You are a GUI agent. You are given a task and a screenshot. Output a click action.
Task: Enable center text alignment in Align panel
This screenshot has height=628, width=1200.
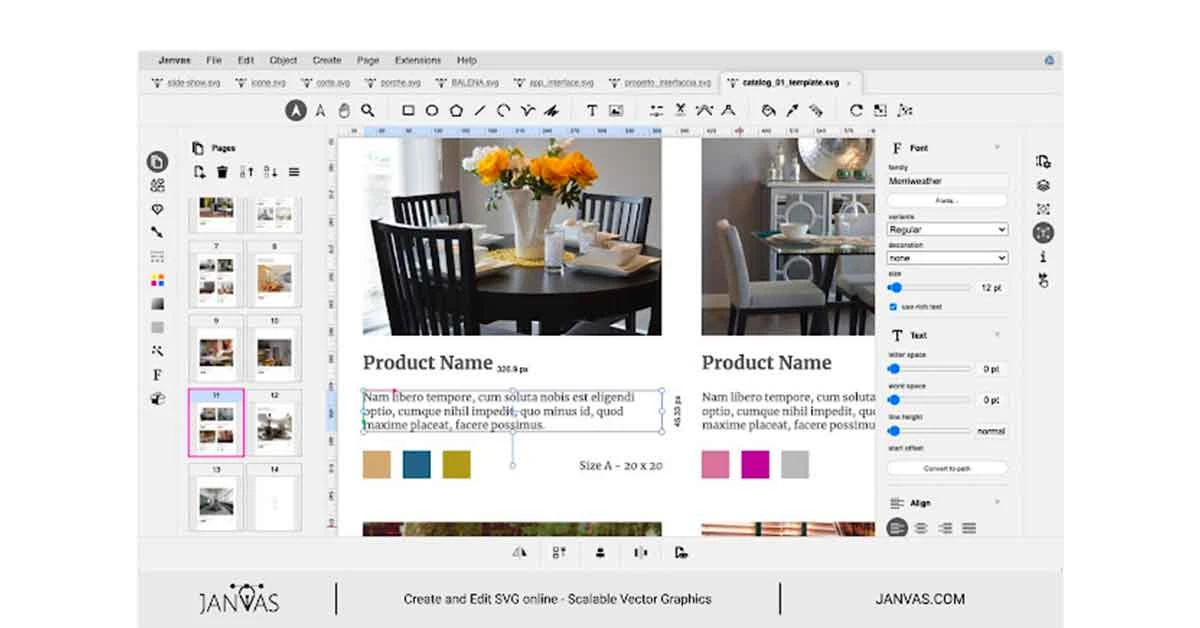tap(921, 527)
